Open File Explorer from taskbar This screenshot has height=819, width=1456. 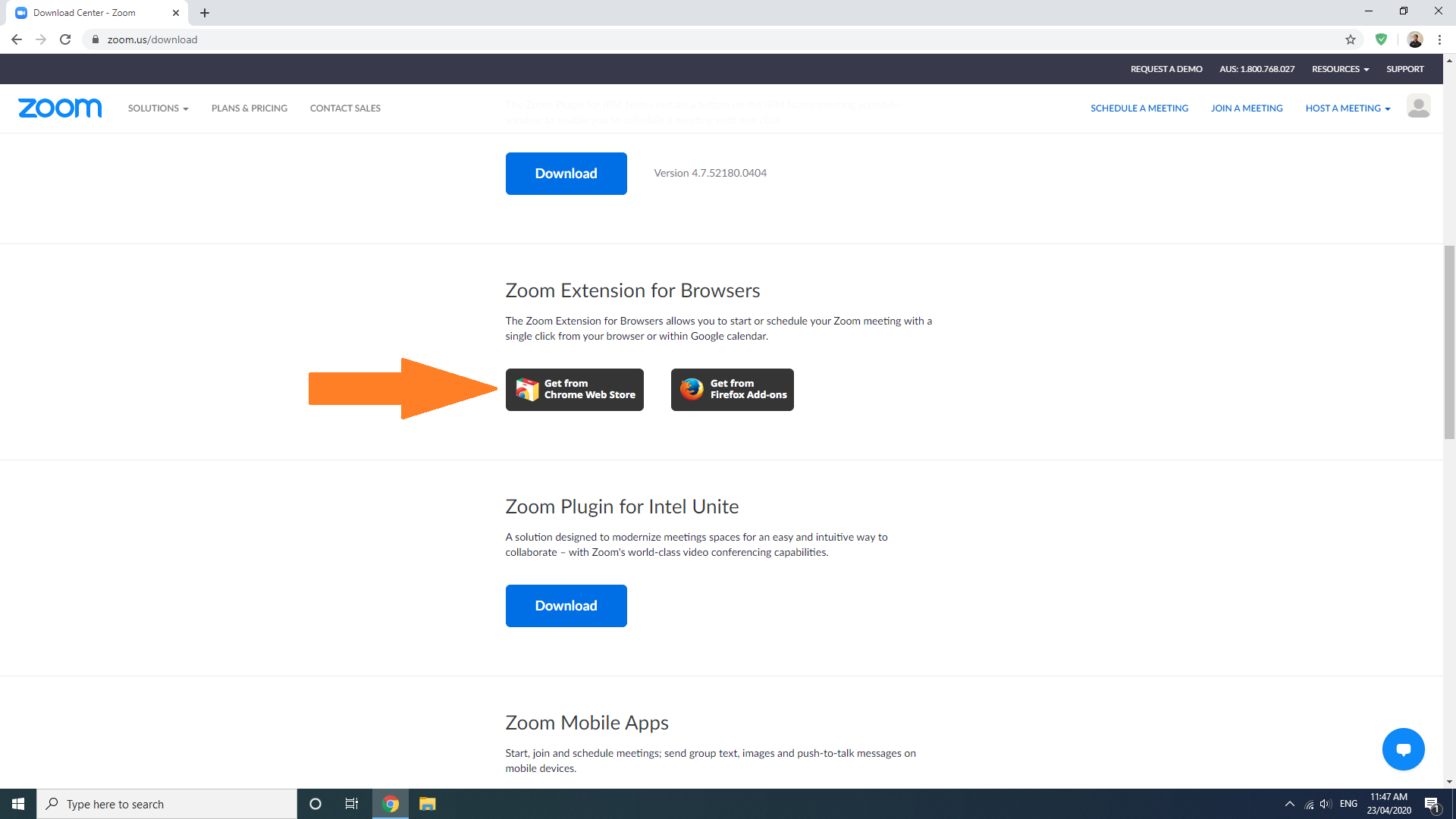coord(428,804)
